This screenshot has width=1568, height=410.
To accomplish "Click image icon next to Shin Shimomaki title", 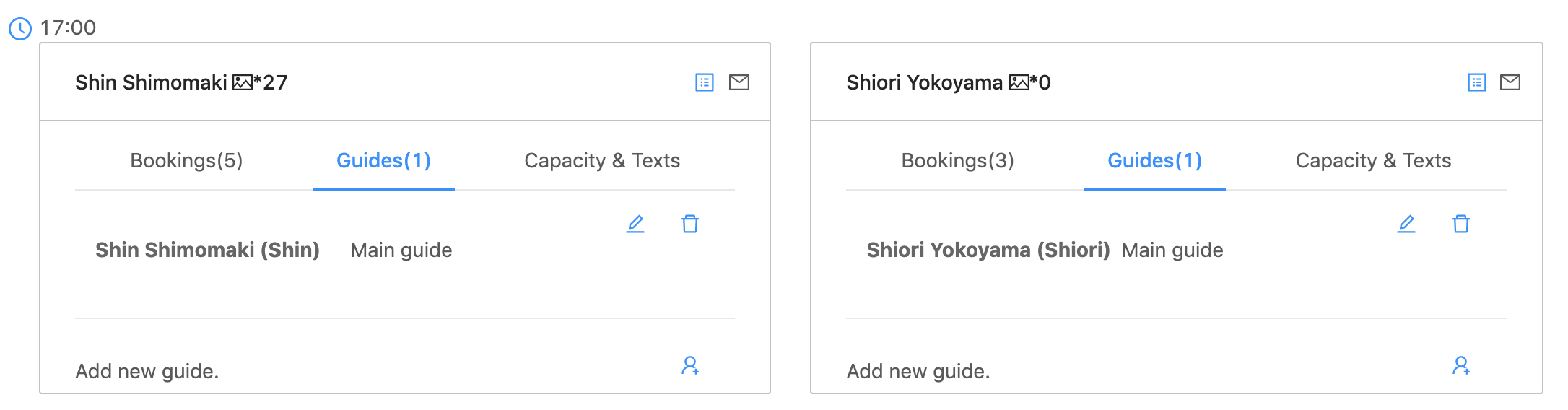I will click(243, 83).
